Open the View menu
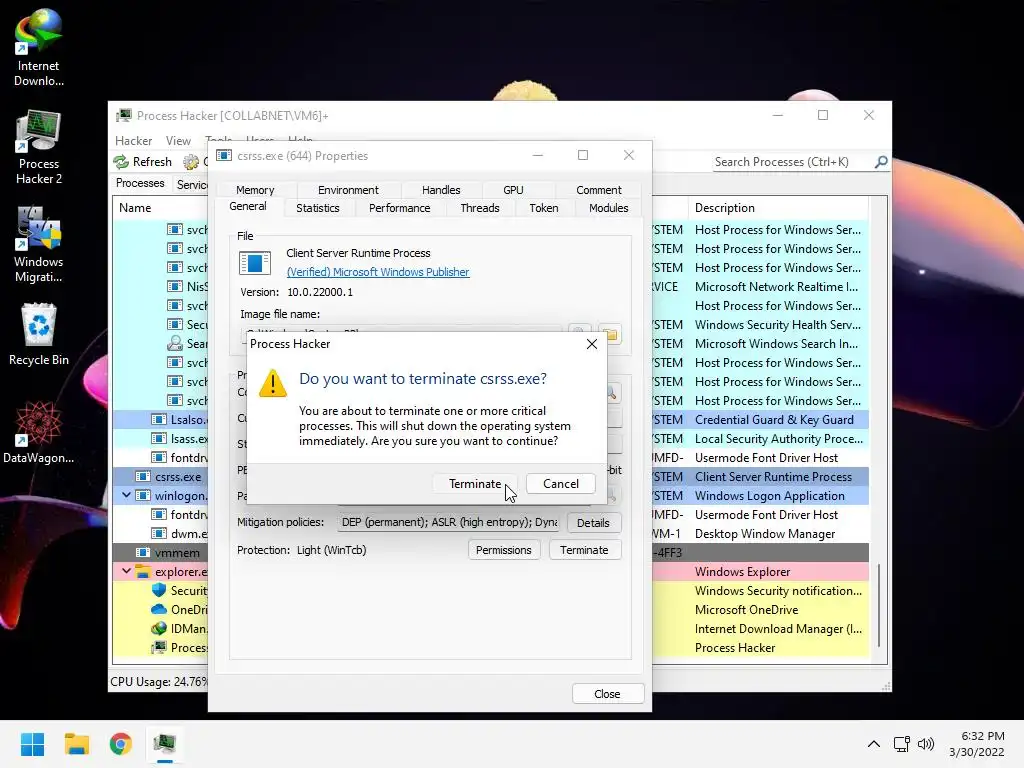 [178, 140]
